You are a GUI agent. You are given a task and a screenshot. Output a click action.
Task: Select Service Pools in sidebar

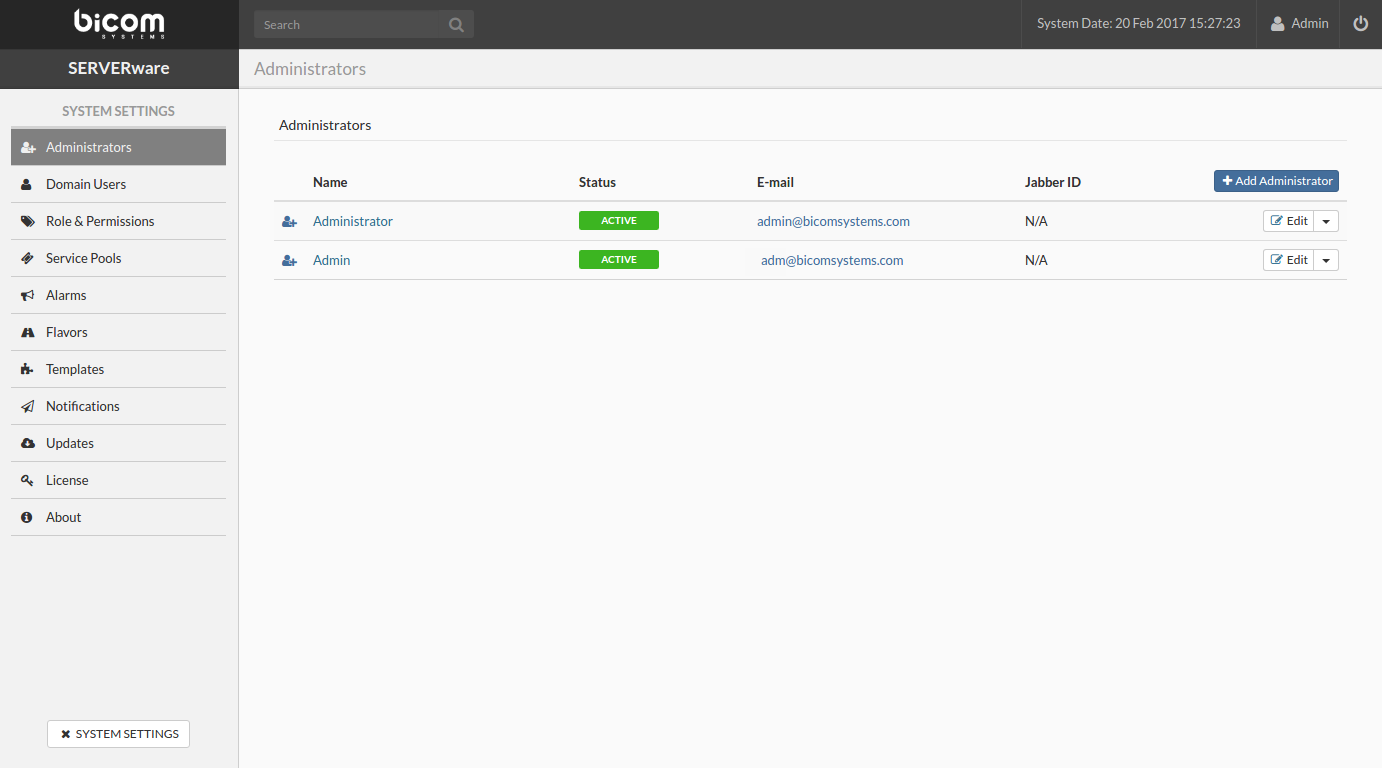(83, 259)
